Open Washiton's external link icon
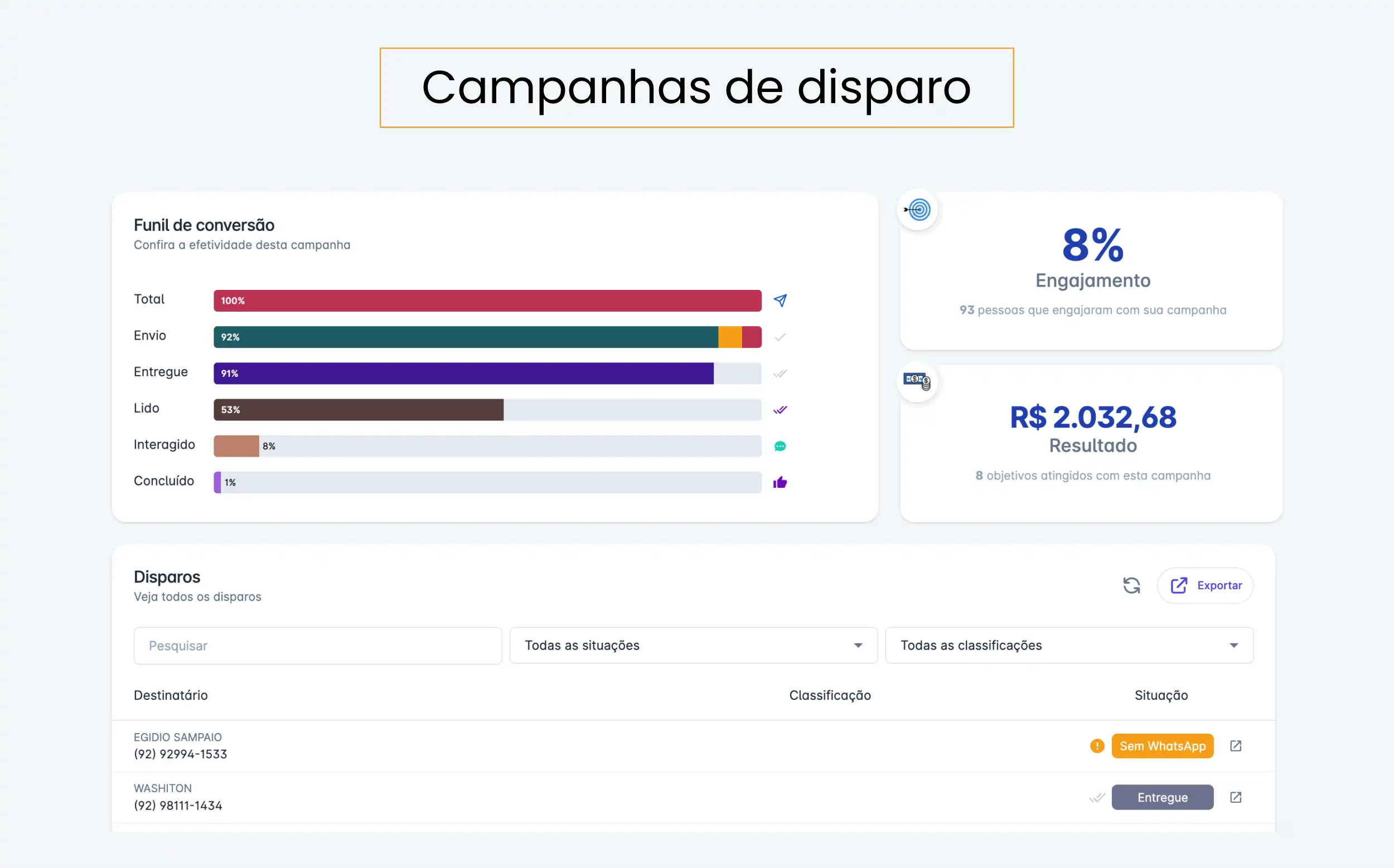The image size is (1394, 868). pyautogui.click(x=1236, y=797)
